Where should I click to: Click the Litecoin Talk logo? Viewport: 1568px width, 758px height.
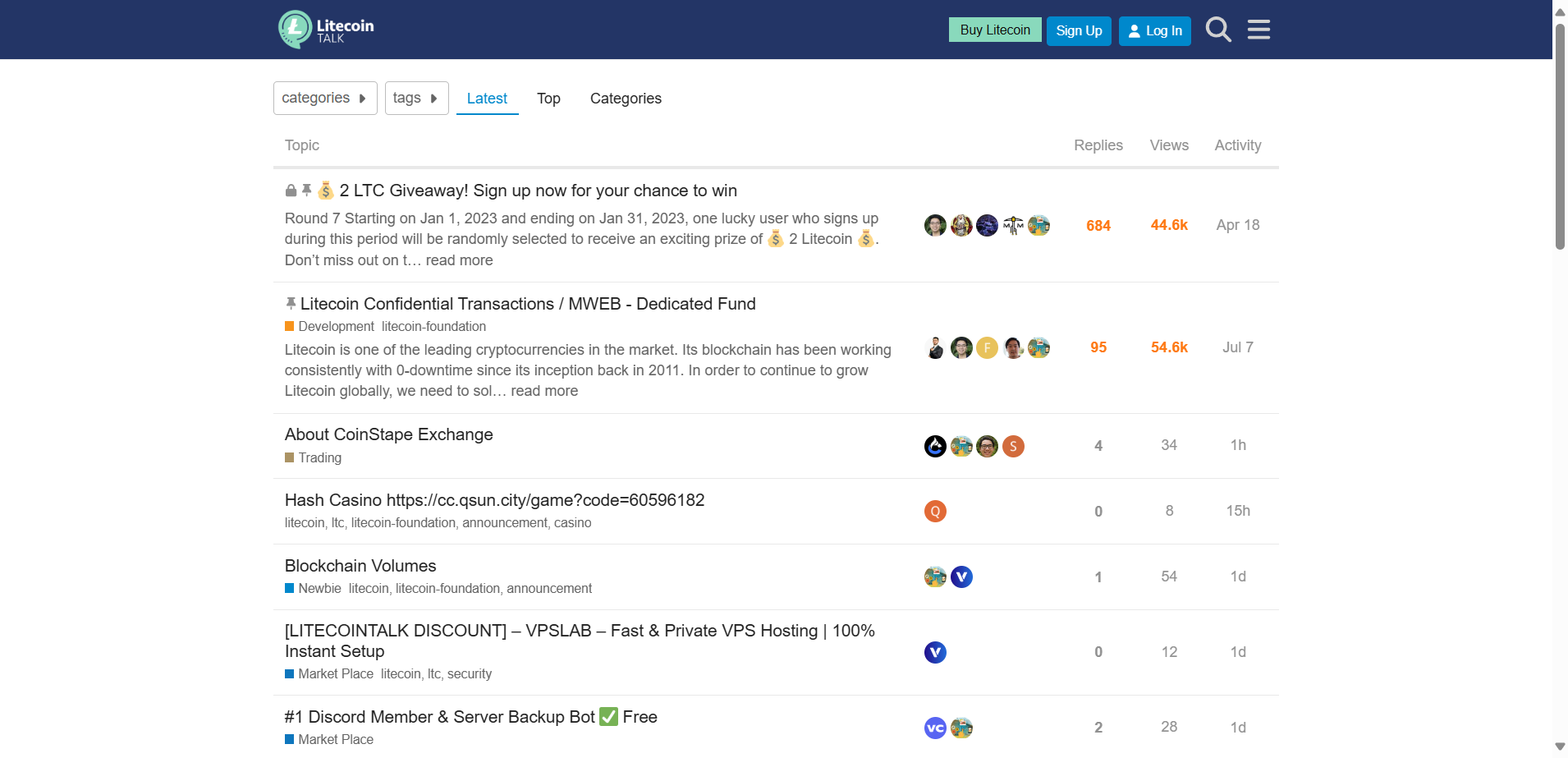click(x=326, y=30)
